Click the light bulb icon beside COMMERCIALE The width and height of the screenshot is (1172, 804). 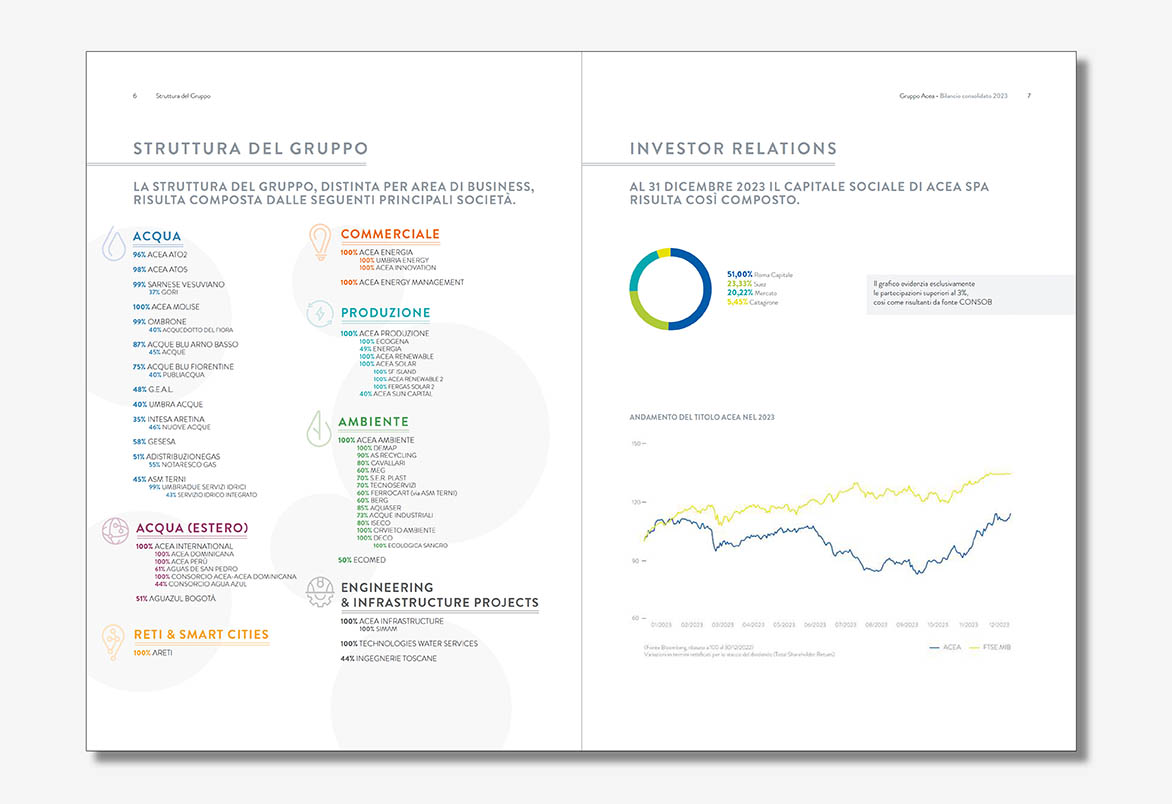(x=320, y=242)
